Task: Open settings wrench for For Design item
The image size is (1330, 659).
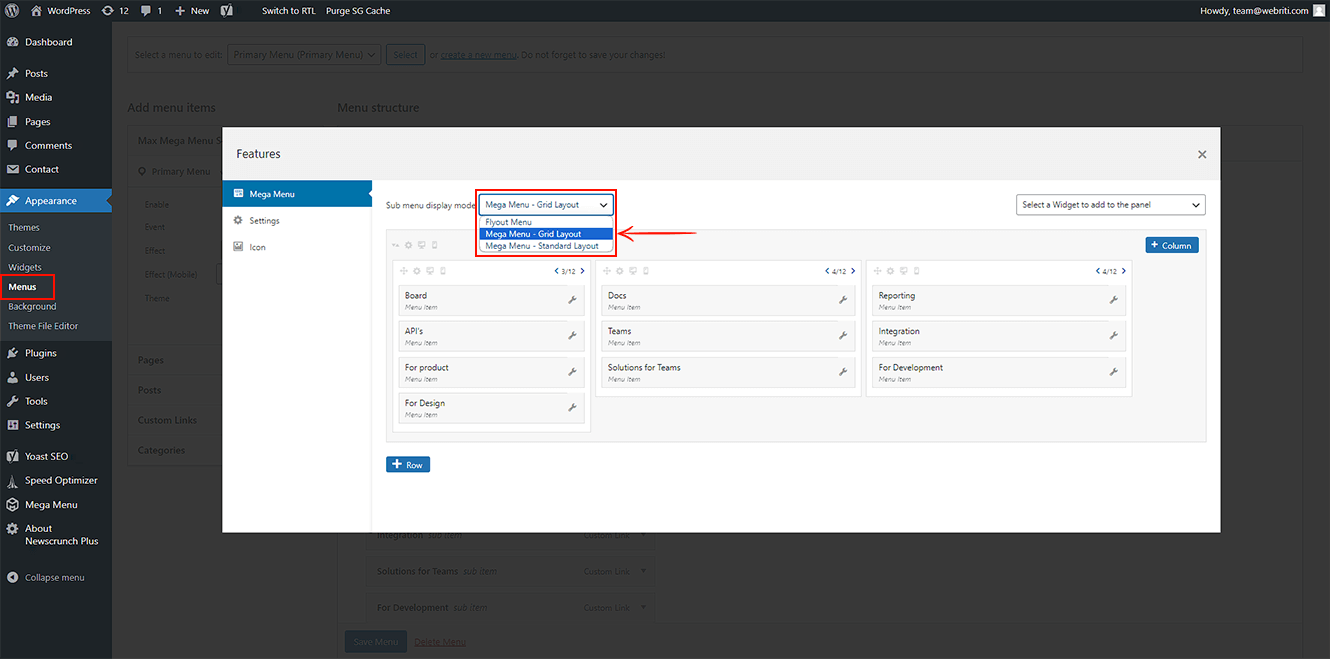Action: click(572, 408)
